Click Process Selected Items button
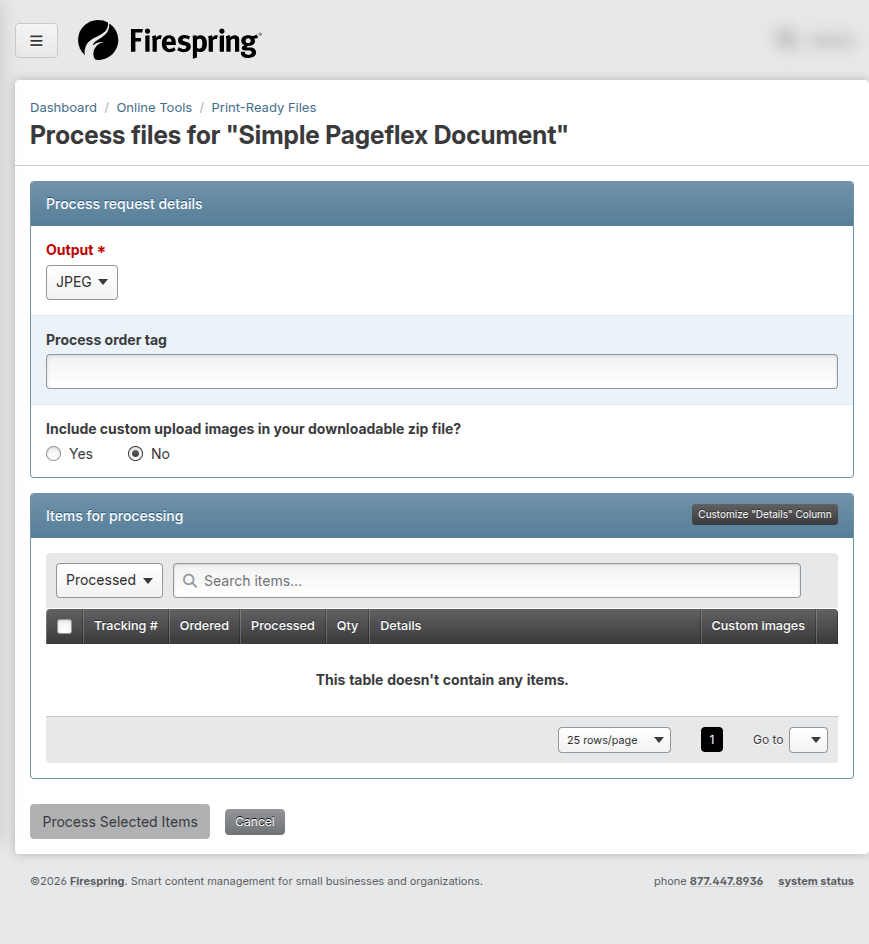The width and height of the screenshot is (869, 944). tap(120, 822)
